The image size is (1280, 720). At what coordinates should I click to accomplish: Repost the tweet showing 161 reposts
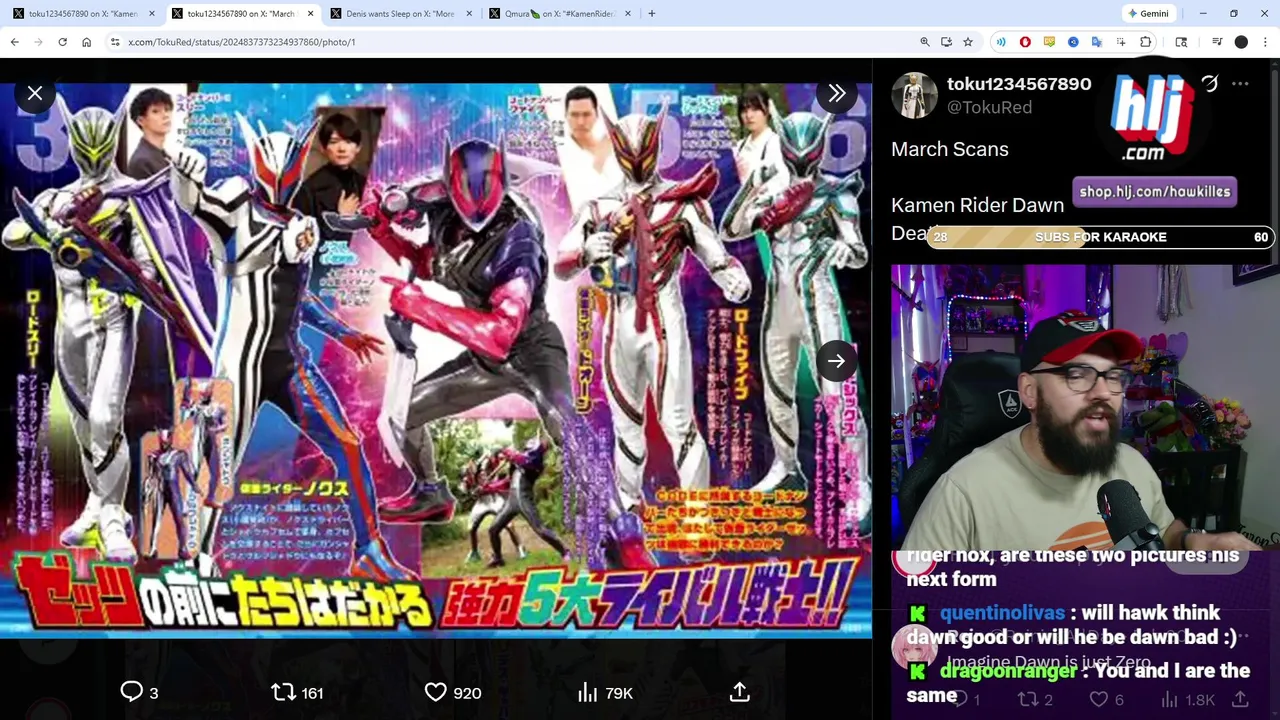point(297,692)
